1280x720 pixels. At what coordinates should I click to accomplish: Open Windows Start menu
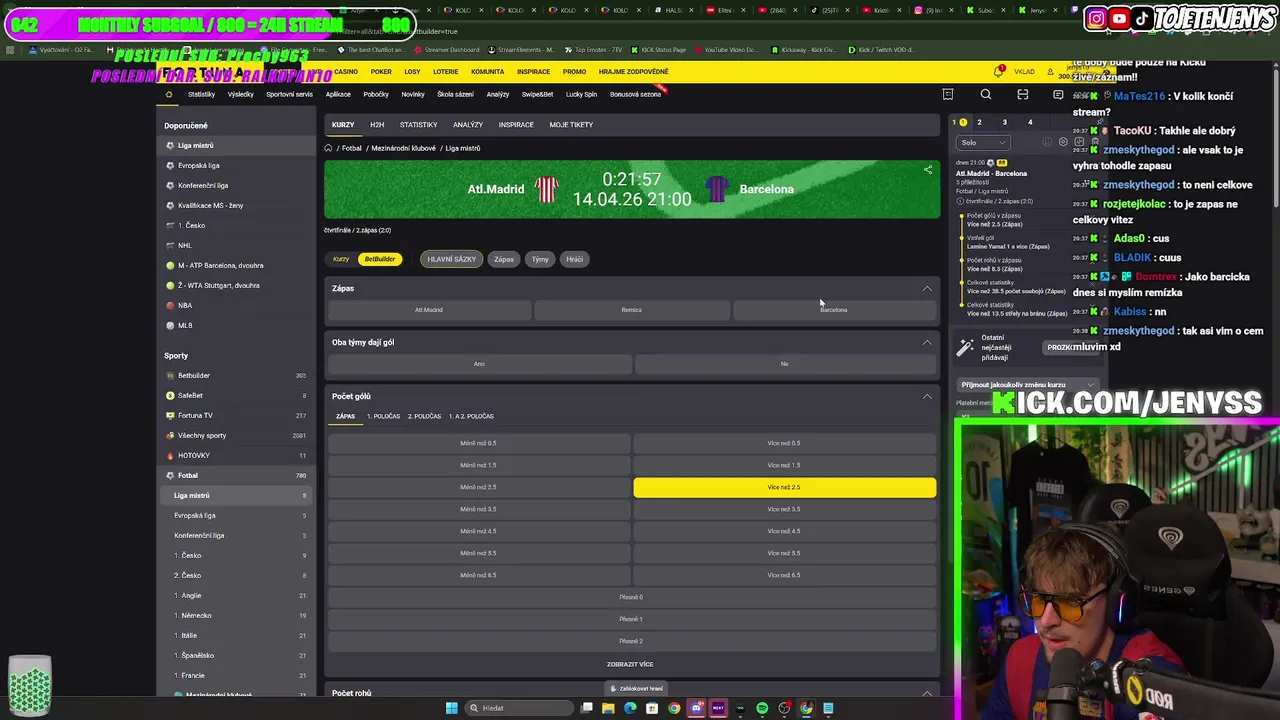tap(451, 708)
